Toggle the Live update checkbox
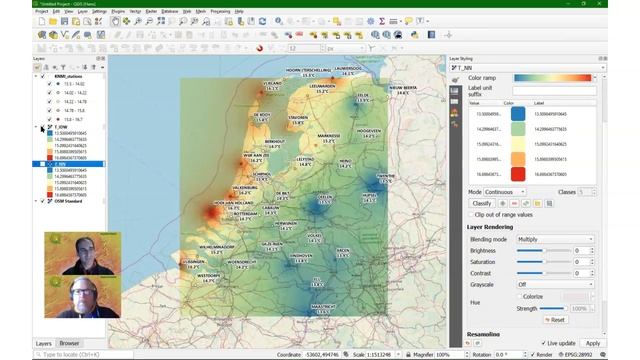The height and width of the screenshot is (360, 640). (544, 343)
